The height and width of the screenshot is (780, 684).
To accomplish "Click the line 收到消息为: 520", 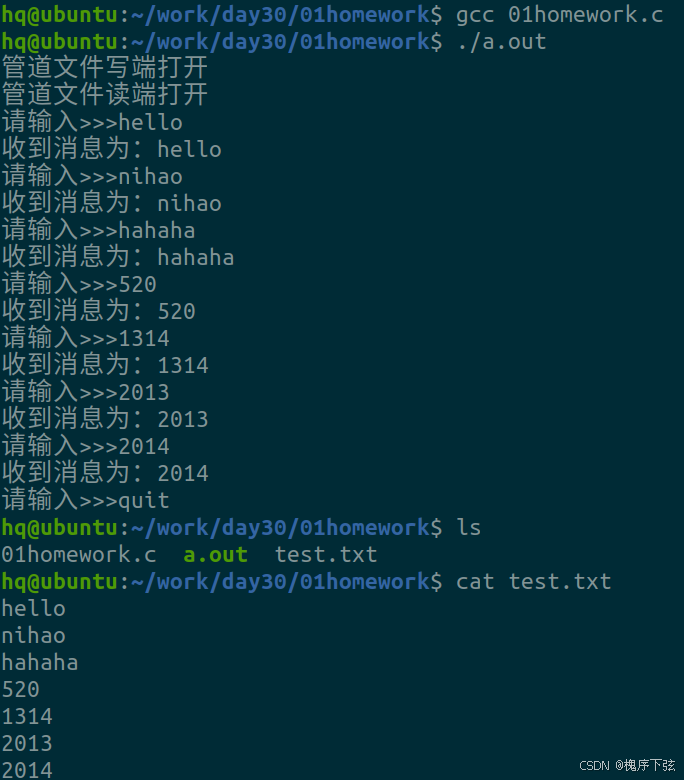I will pyautogui.click(x=98, y=312).
